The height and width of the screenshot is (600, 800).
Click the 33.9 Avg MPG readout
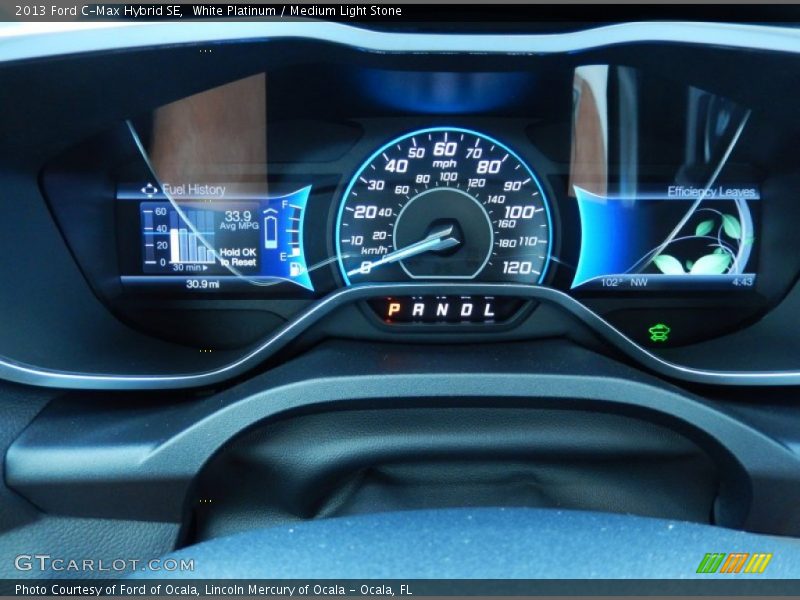coord(238,220)
